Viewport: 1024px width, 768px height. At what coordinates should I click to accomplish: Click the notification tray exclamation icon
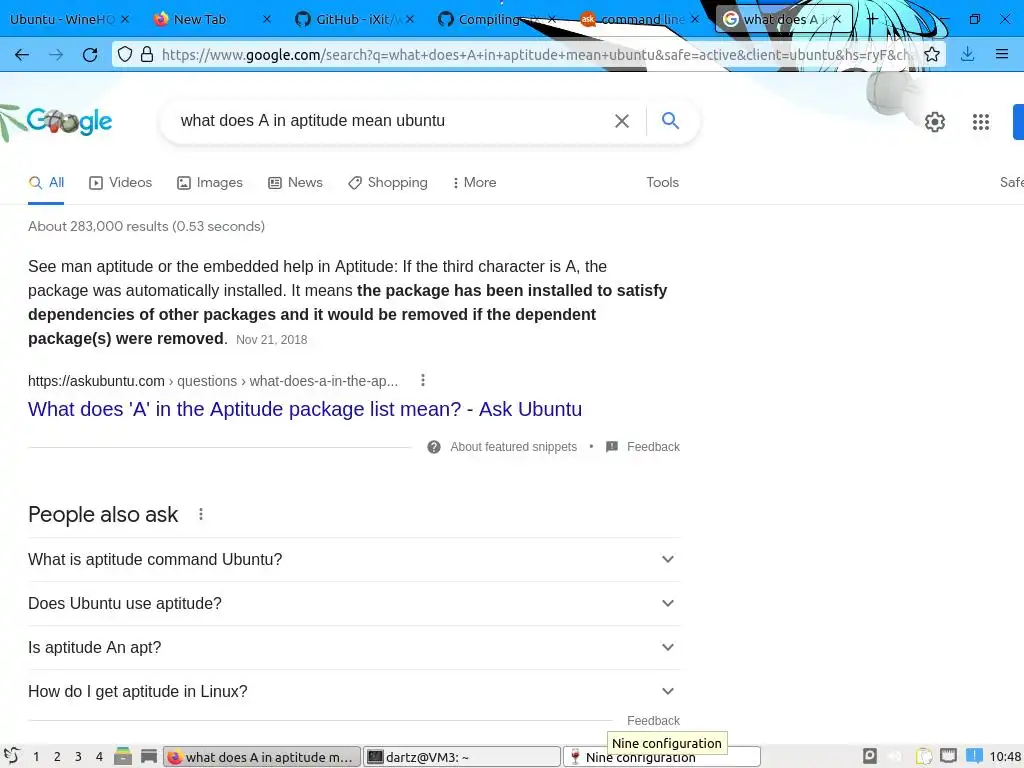coord(974,756)
